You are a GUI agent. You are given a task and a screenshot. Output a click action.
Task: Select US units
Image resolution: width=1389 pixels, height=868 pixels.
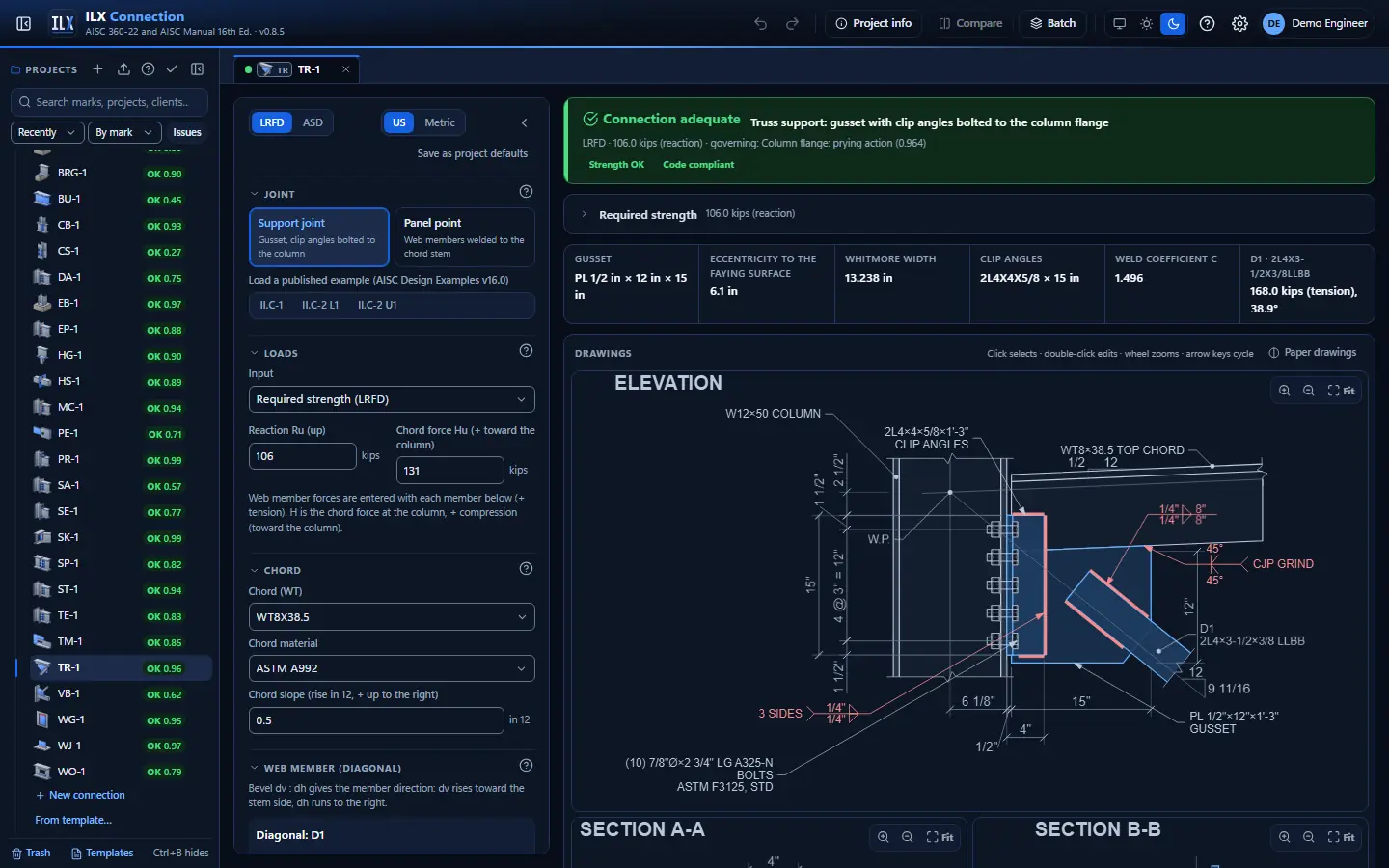(x=398, y=122)
